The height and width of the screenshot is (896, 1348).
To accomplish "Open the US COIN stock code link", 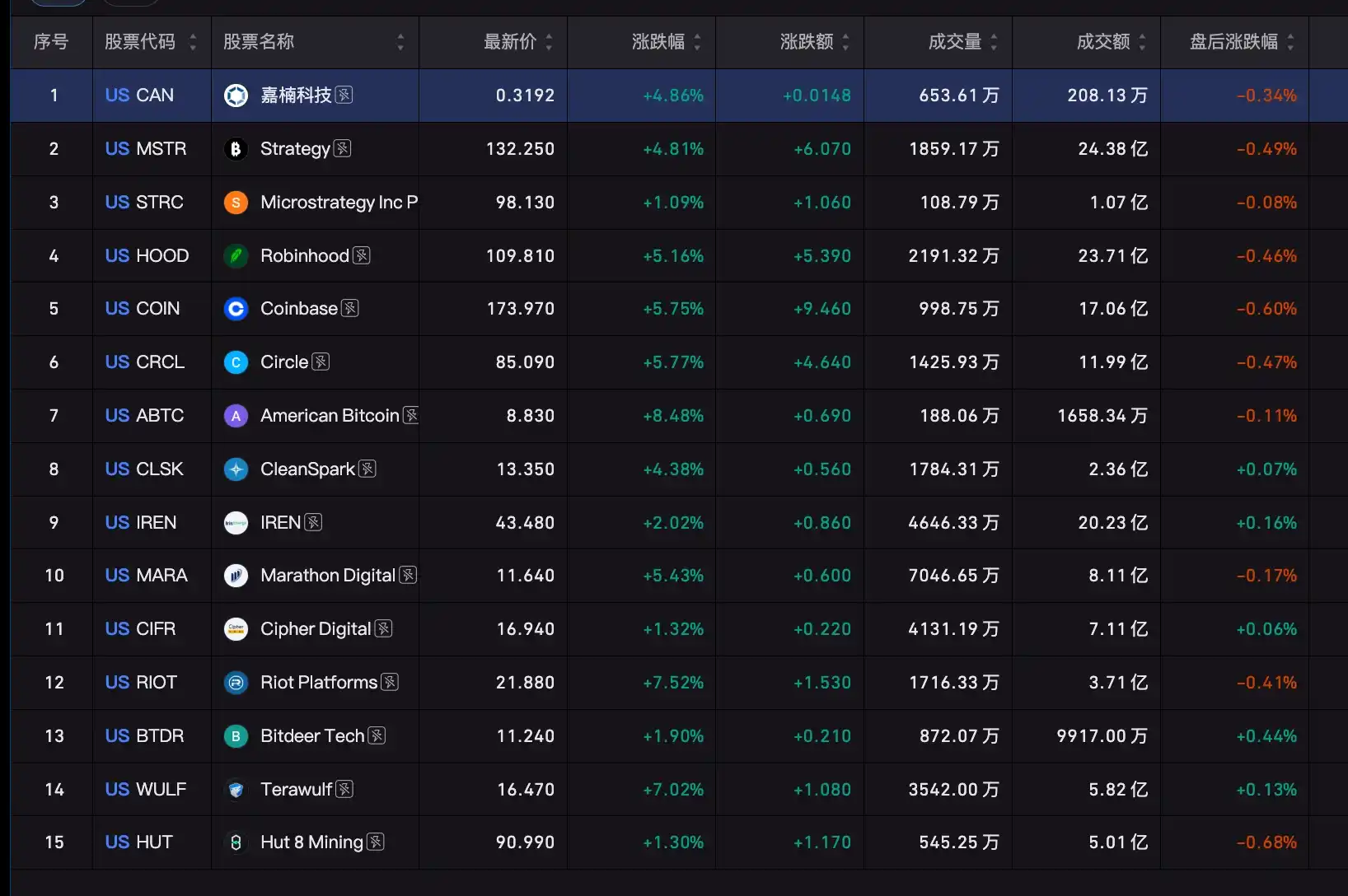I will (143, 309).
